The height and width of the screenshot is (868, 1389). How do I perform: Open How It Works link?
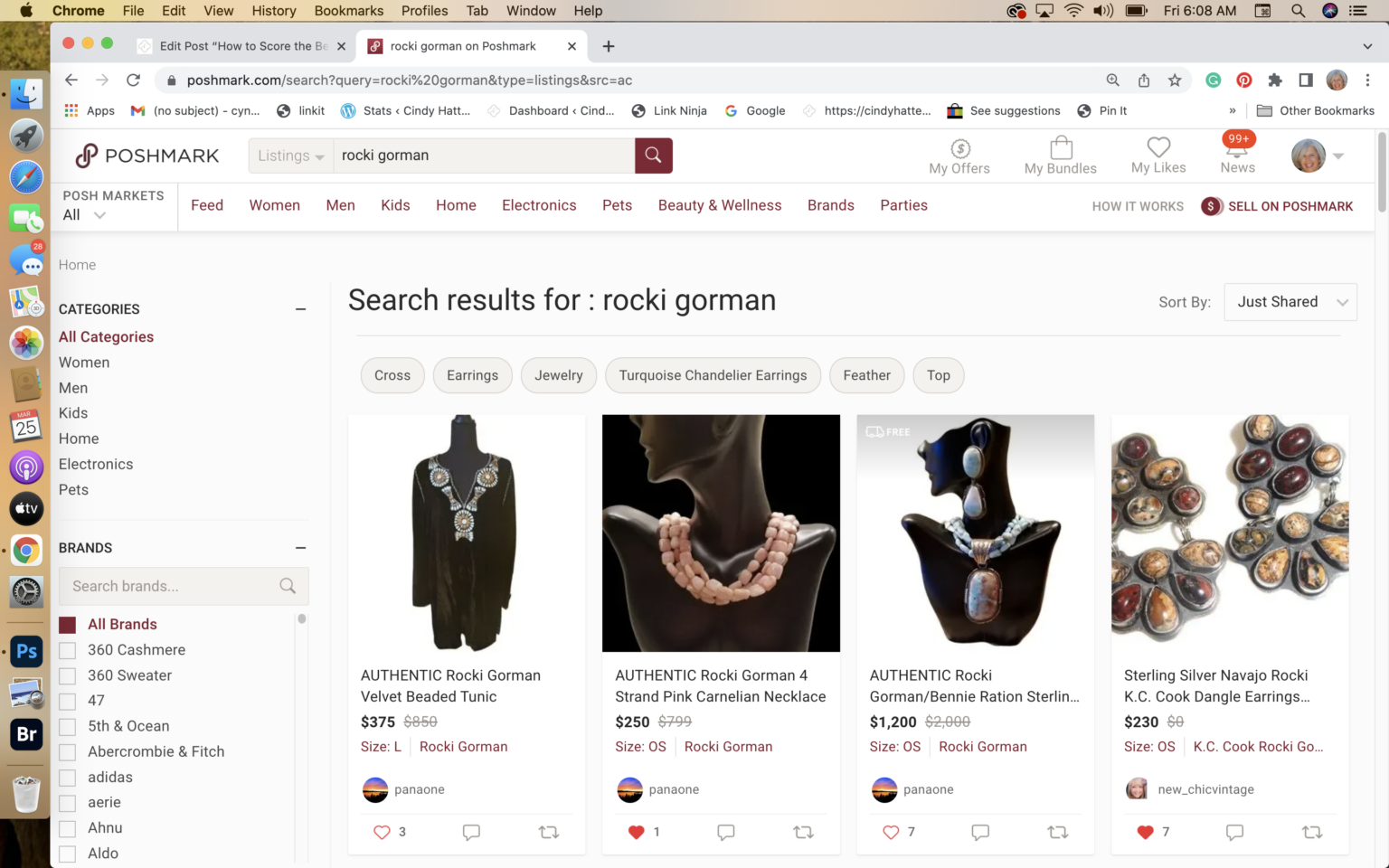[1138, 206]
